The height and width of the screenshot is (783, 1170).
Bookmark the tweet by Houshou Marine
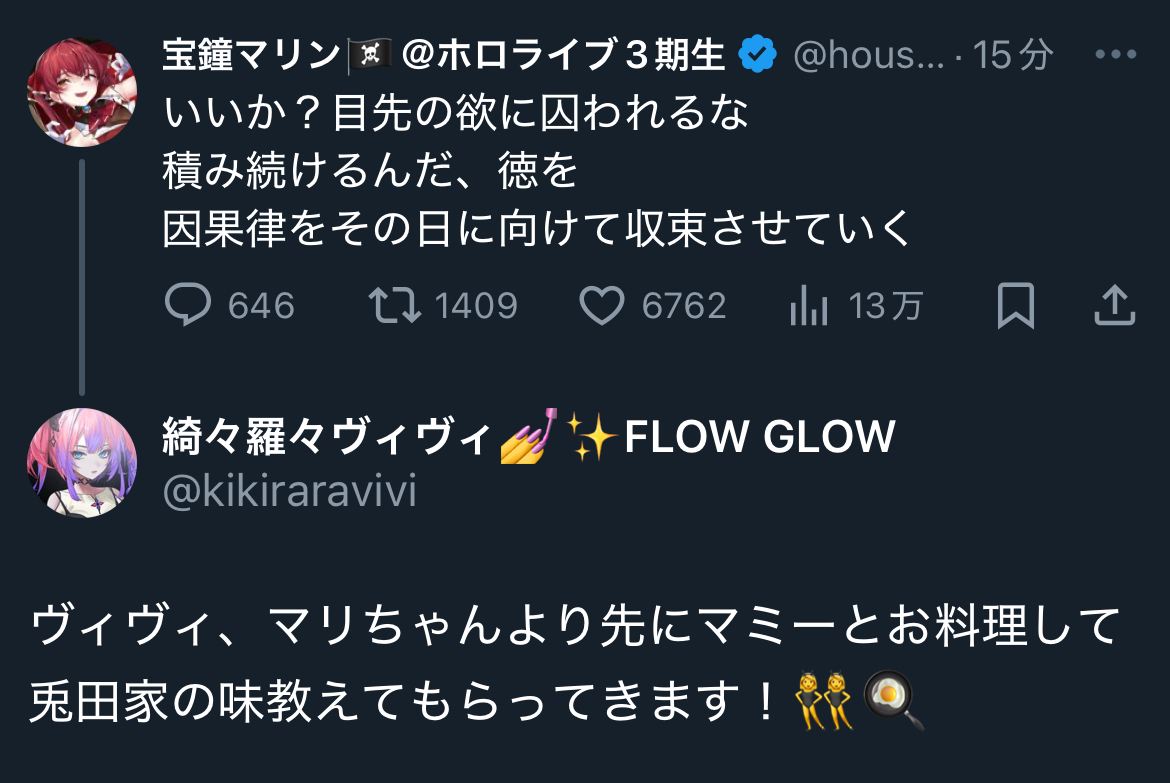point(1016,305)
